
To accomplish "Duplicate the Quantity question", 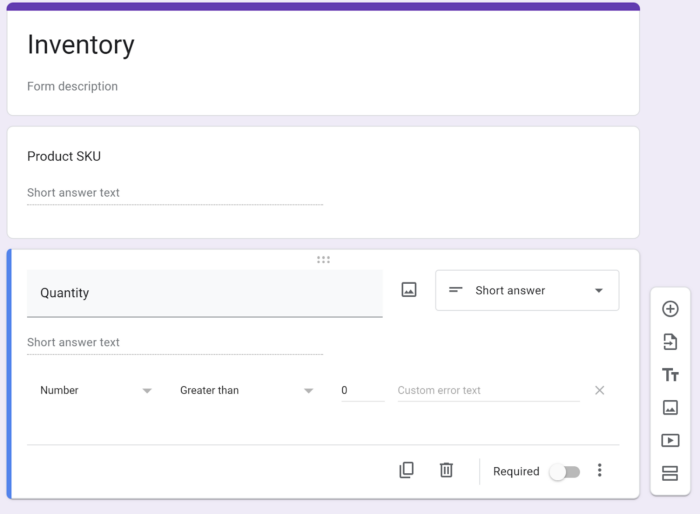I will coord(406,470).
